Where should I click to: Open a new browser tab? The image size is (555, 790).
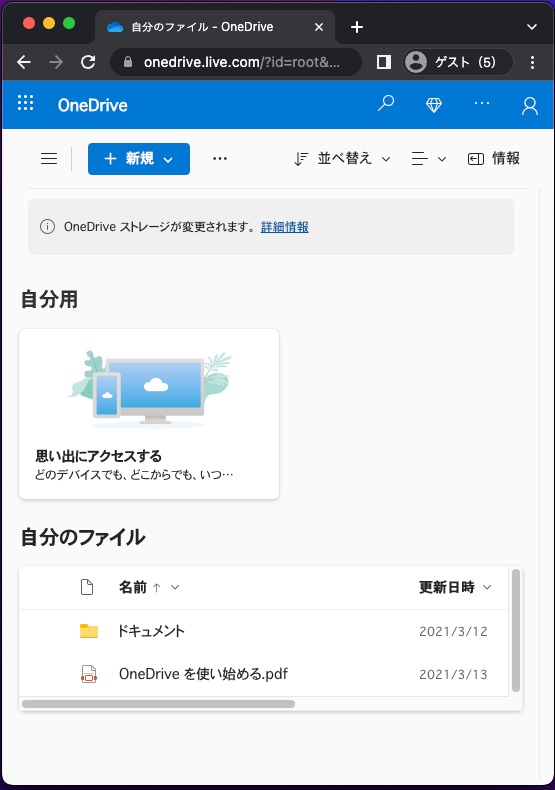click(357, 27)
